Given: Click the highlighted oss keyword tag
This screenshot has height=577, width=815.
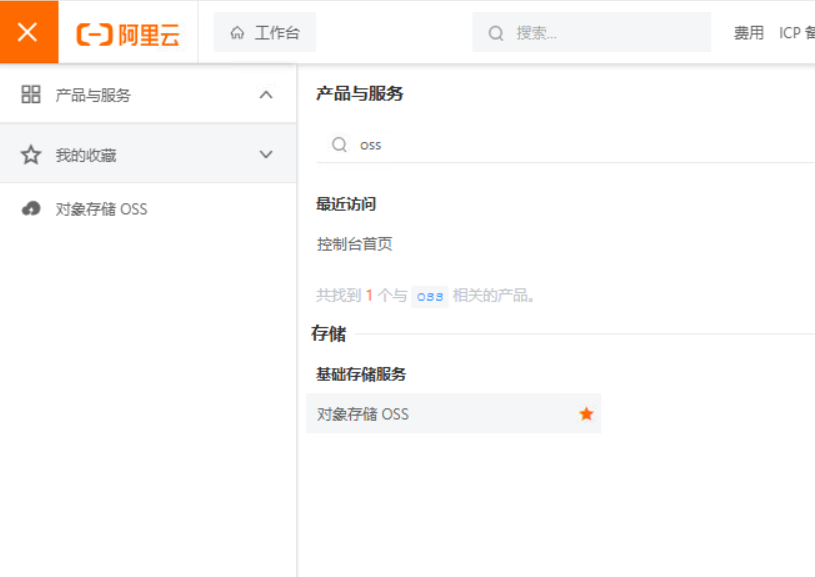Looking at the screenshot, I should 429,296.
